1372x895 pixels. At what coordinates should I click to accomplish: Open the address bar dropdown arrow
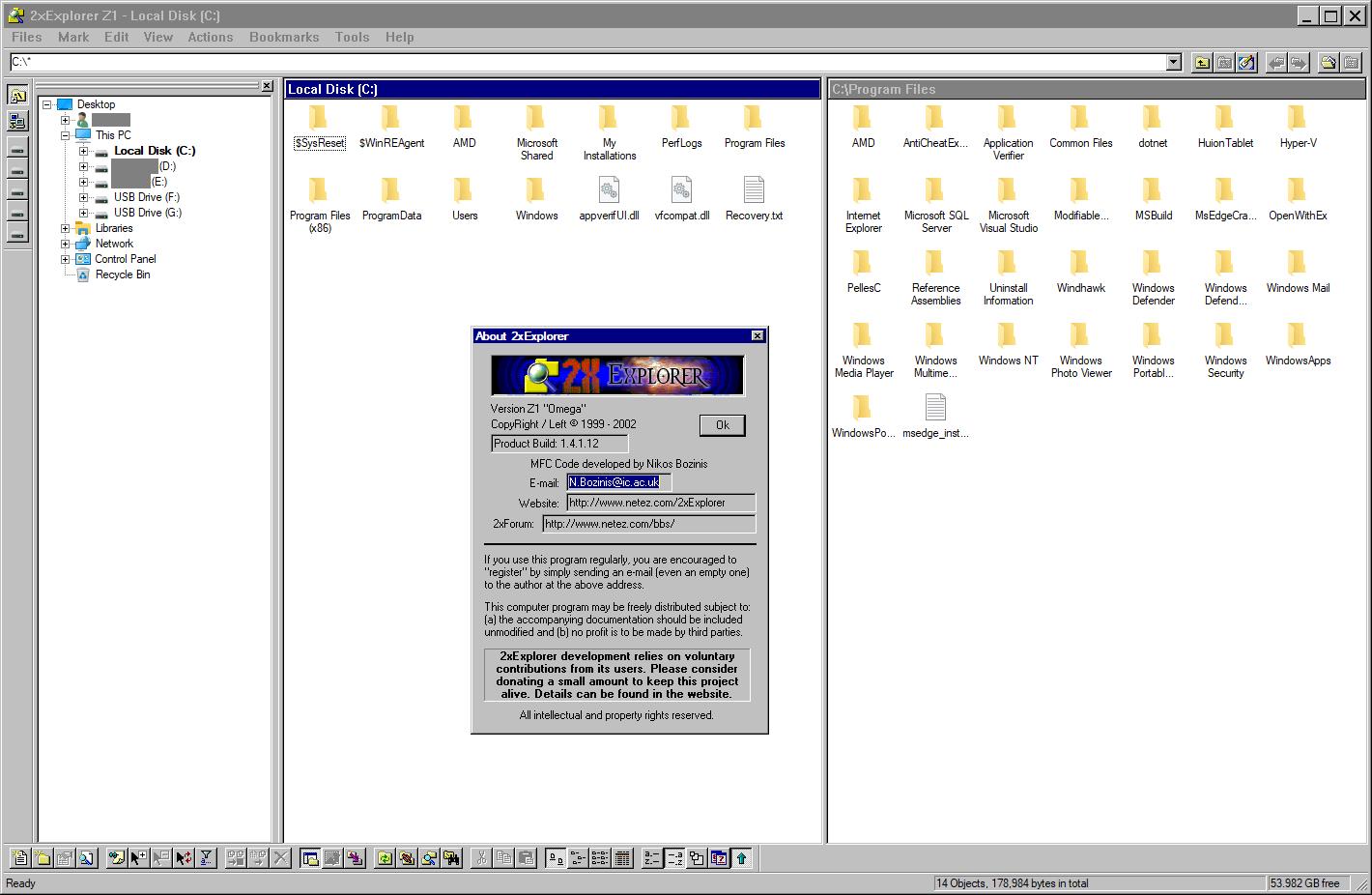click(x=1174, y=63)
